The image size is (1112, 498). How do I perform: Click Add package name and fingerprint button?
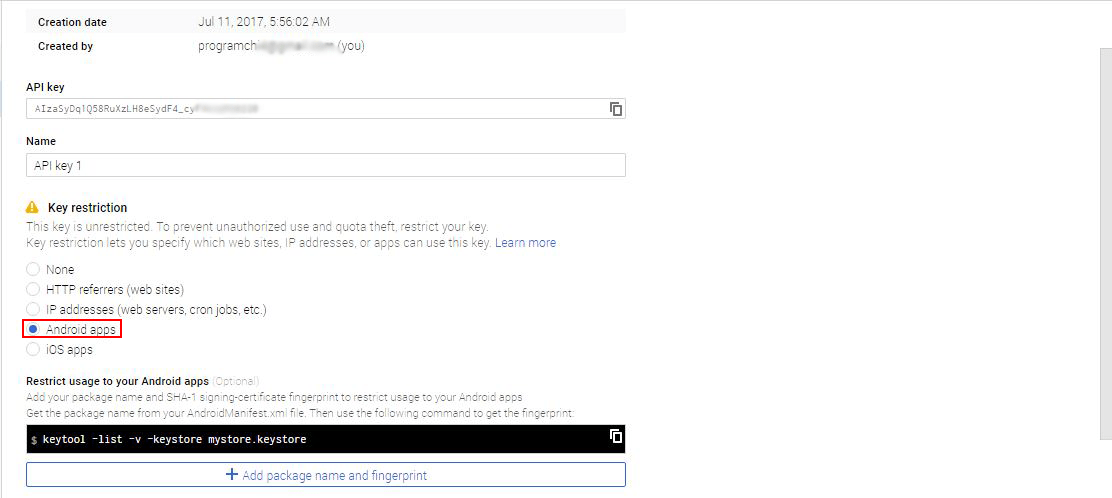coord(326,475)
